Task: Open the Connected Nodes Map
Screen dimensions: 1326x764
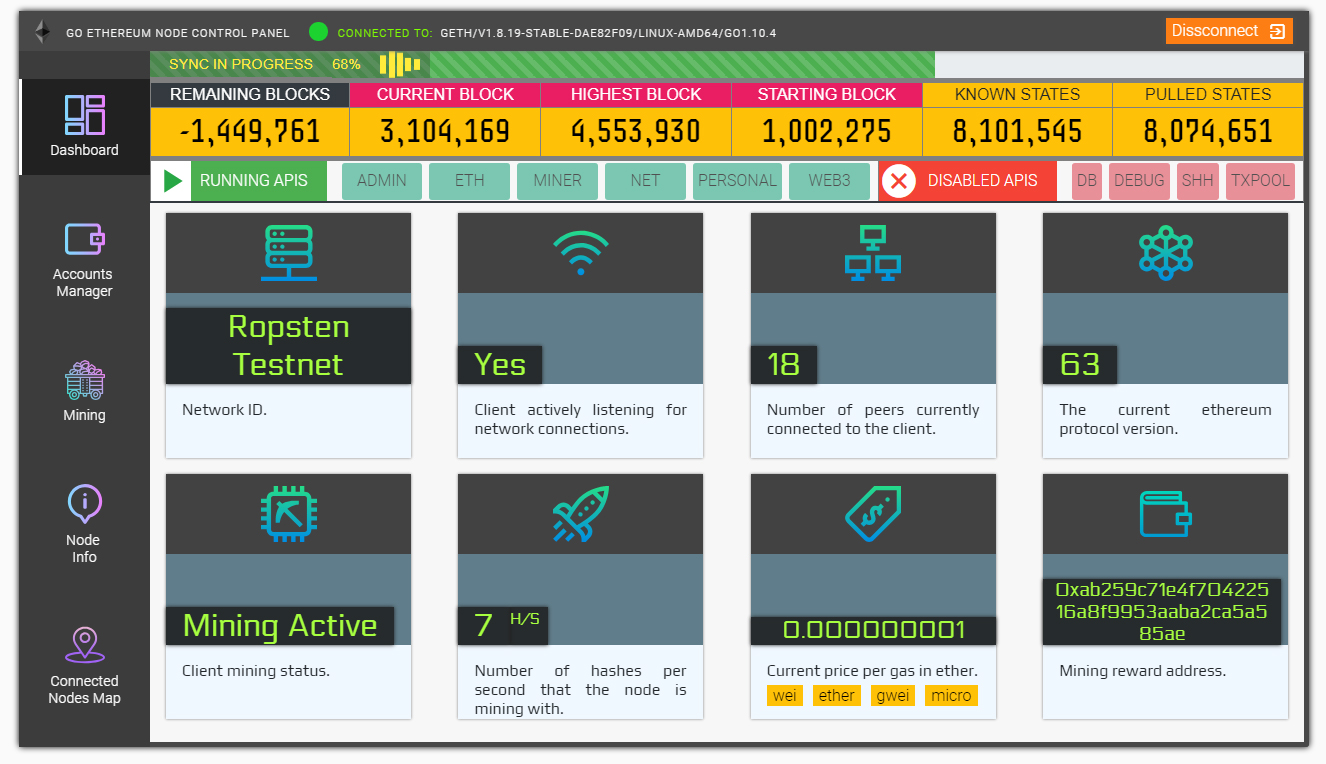Action: click(x=84, y=666)
